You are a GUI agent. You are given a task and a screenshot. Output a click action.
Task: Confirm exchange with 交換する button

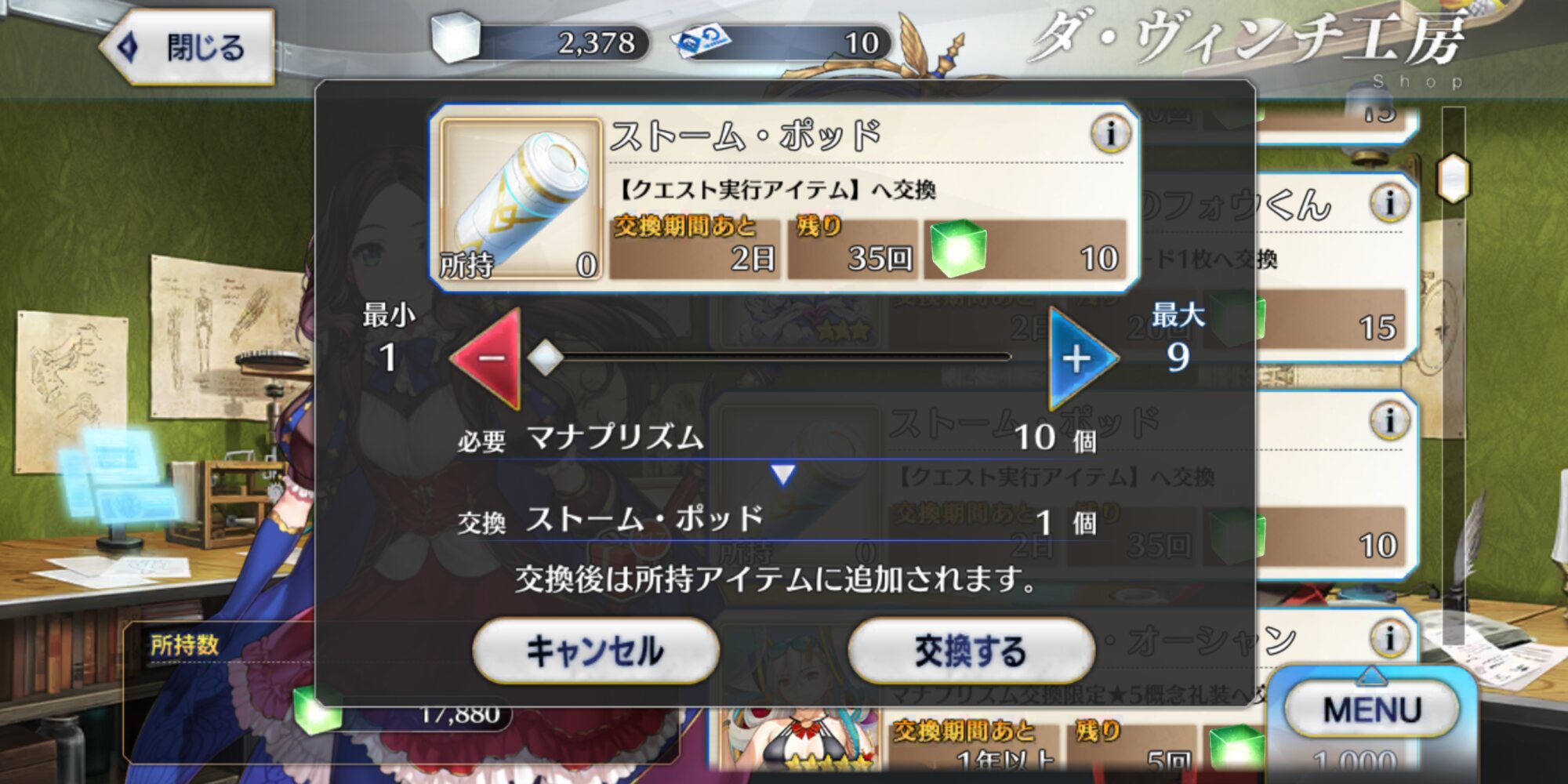point(971,651)
